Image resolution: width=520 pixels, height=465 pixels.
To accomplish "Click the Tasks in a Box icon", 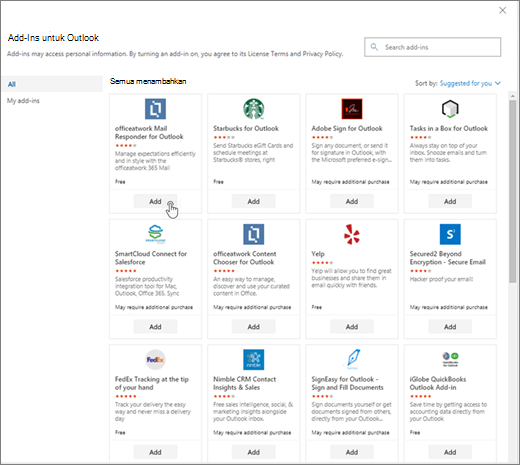I will 450,109.
